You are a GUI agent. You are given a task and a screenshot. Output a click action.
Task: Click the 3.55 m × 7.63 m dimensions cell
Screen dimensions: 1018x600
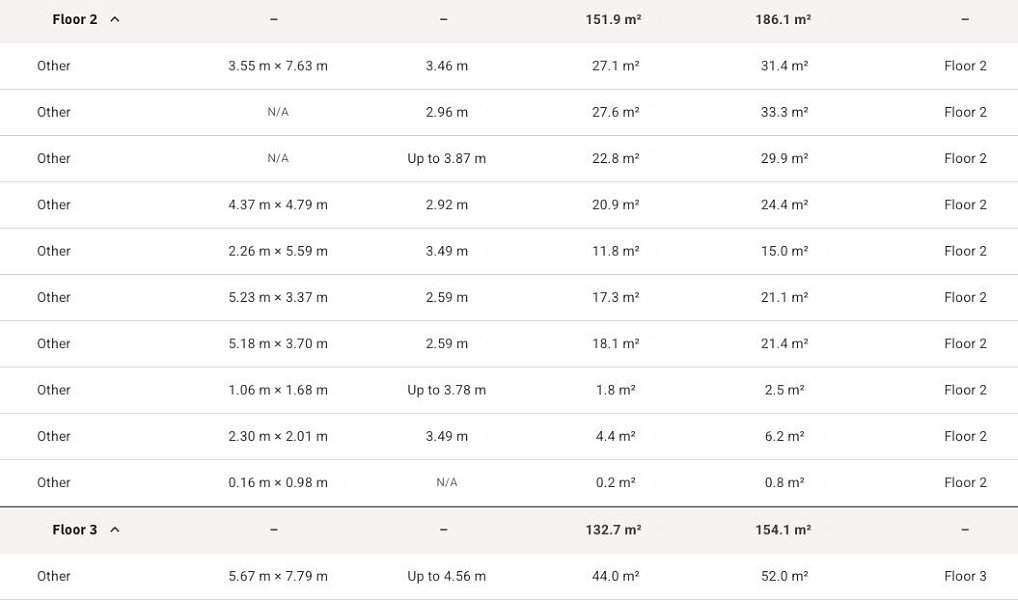point(278,66)
